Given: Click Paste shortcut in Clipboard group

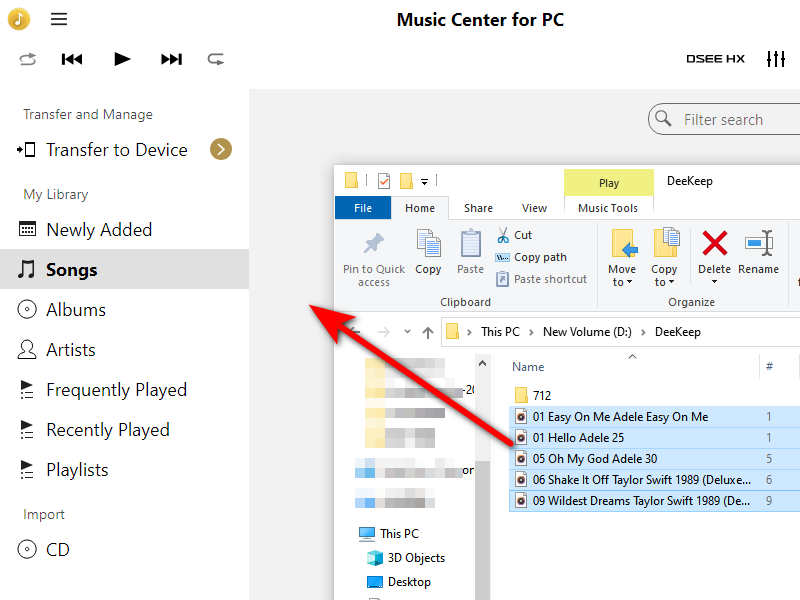Looking at the screenshot, I should [x=541, y=279].
